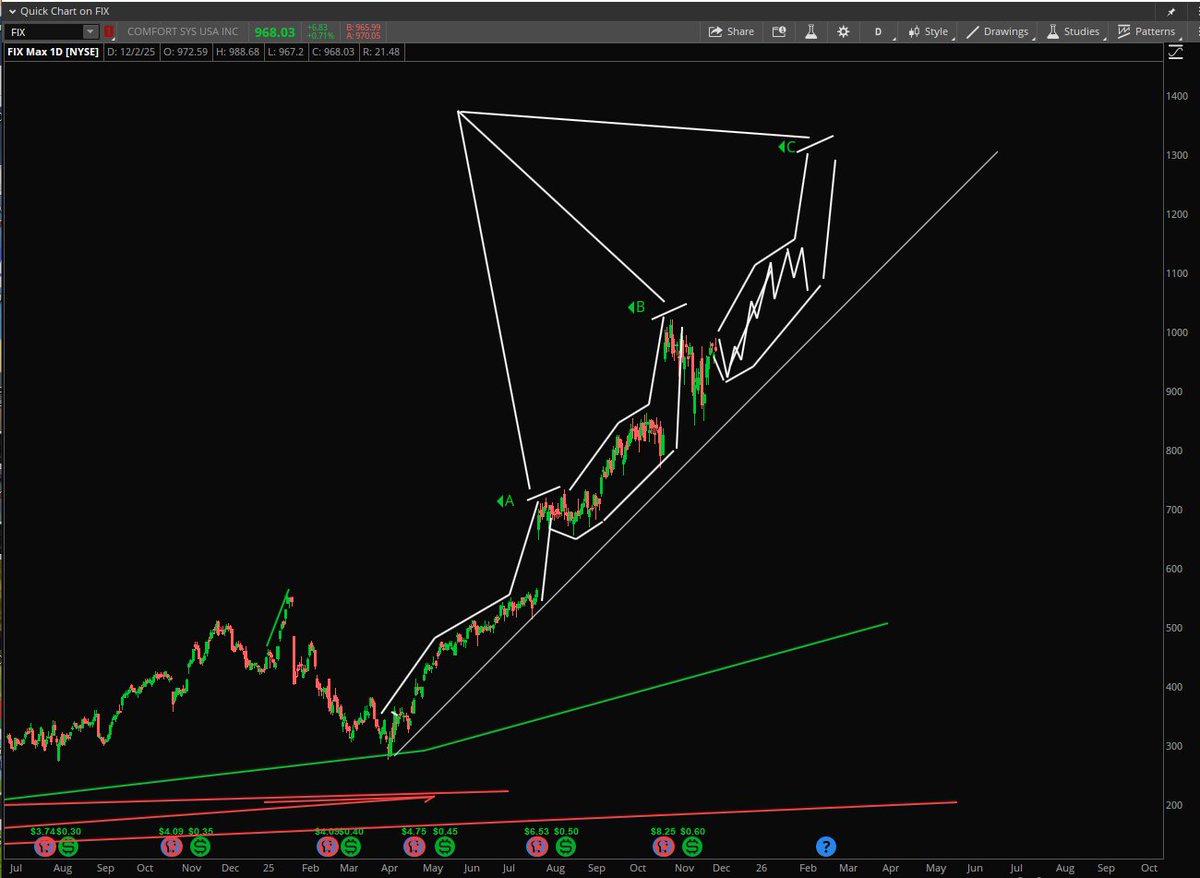The image size is (1200, 878).
Task: Click the Oct label at time axis end
Action: coord(1149,869)
